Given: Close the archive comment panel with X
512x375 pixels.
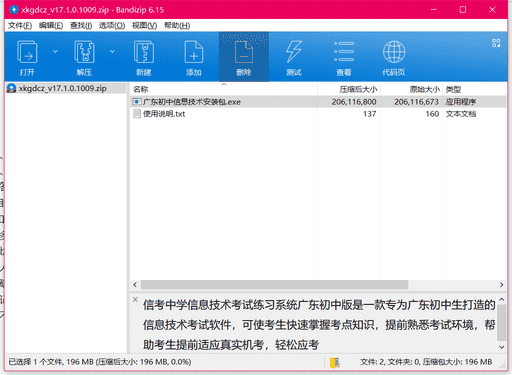Looking at the screenshot, I should click(135, 299).
